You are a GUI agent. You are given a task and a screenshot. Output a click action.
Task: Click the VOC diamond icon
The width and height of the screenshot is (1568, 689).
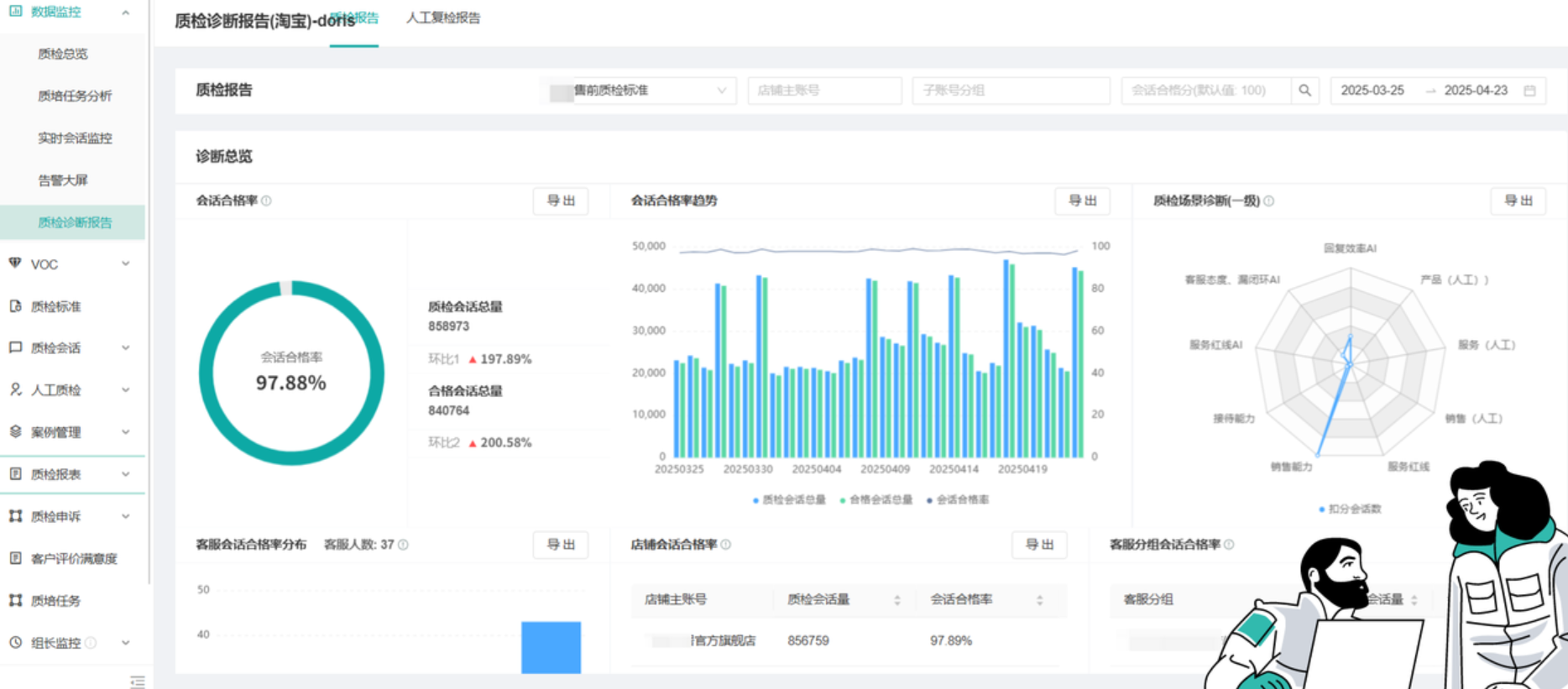pos(15,264)
